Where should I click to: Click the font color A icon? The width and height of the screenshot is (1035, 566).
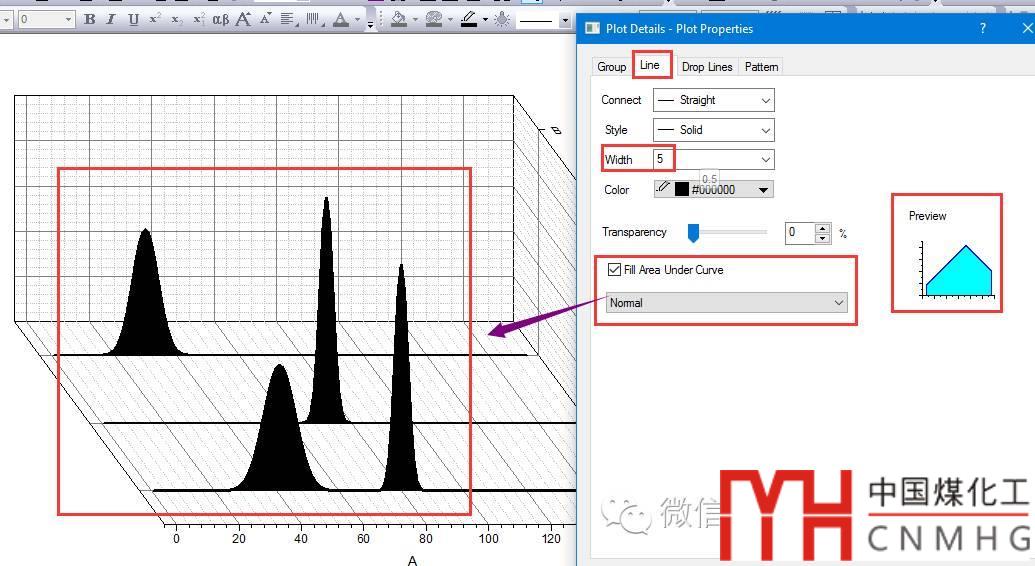pyautogui.click(x=341, y=19)
